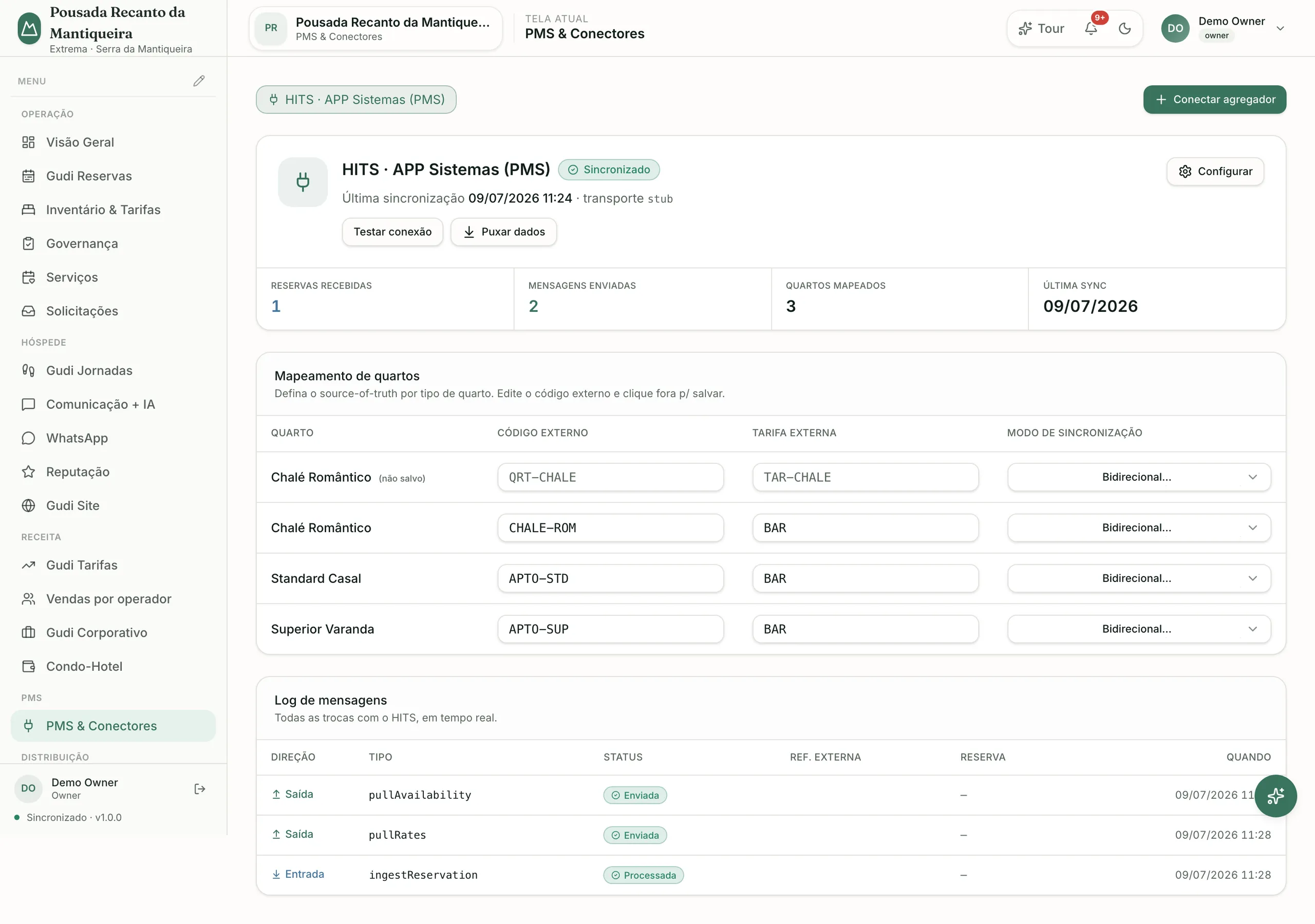Open sync mode dropdown for Standard Casal

tap(1139, 578)
